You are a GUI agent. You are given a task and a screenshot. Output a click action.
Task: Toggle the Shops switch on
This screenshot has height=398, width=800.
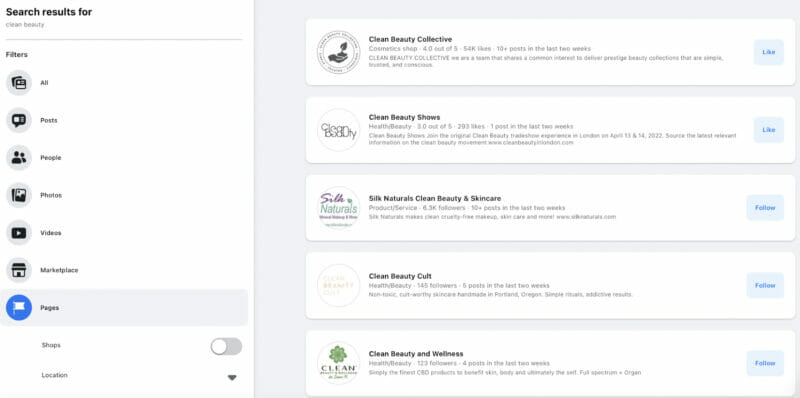coord(227,346)
